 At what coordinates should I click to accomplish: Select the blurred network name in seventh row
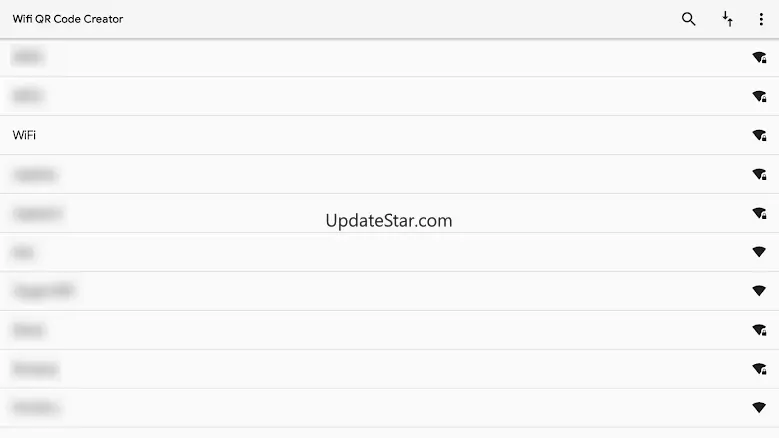pyautogui.click(x=44, y=291)
